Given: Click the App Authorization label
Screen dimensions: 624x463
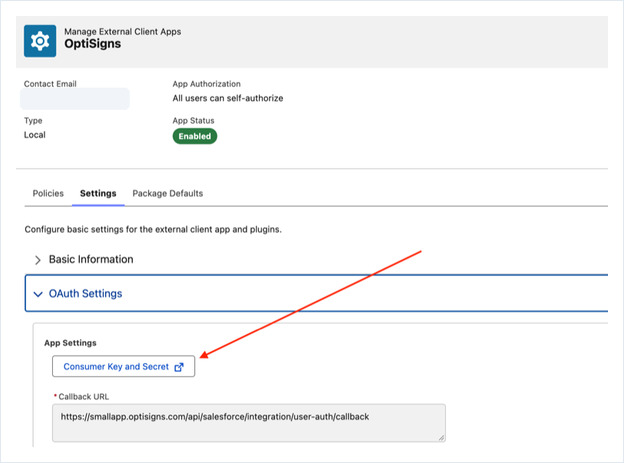Looking at the screenshot, I should click(x=207, y=84).
